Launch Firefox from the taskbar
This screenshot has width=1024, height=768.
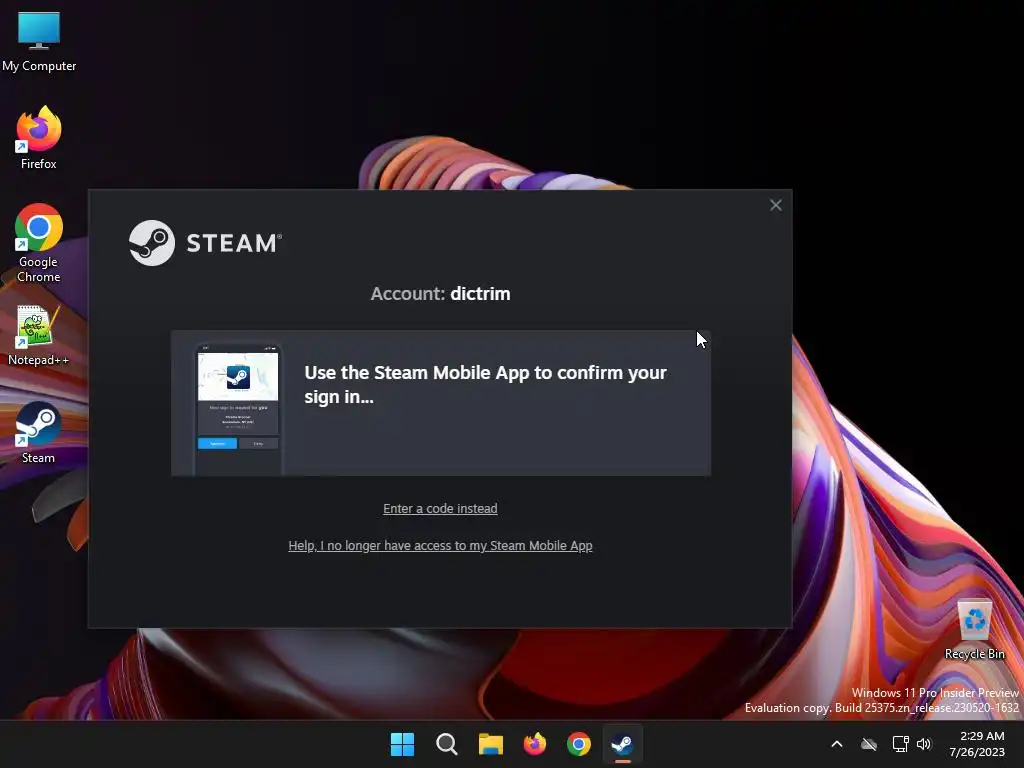535,744
